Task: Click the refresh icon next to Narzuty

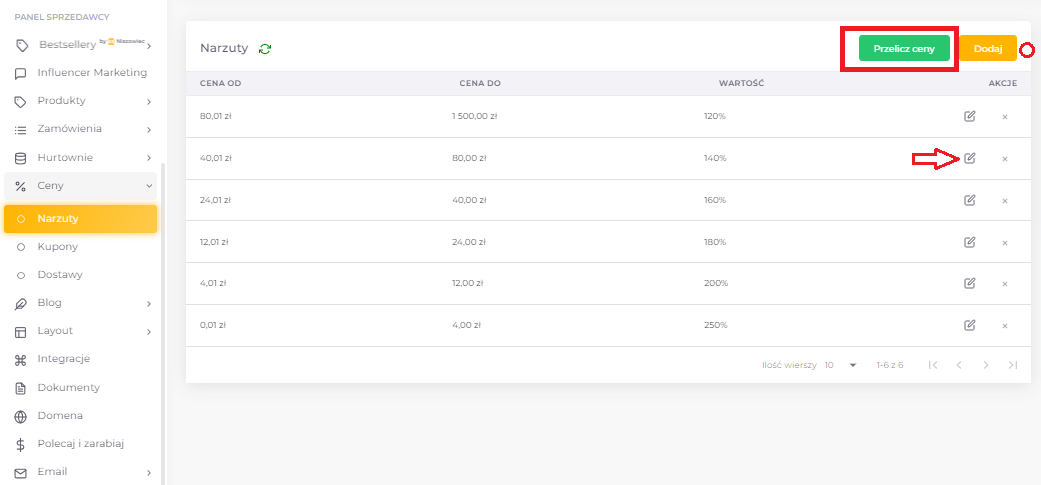Action: tap(265, 48)
